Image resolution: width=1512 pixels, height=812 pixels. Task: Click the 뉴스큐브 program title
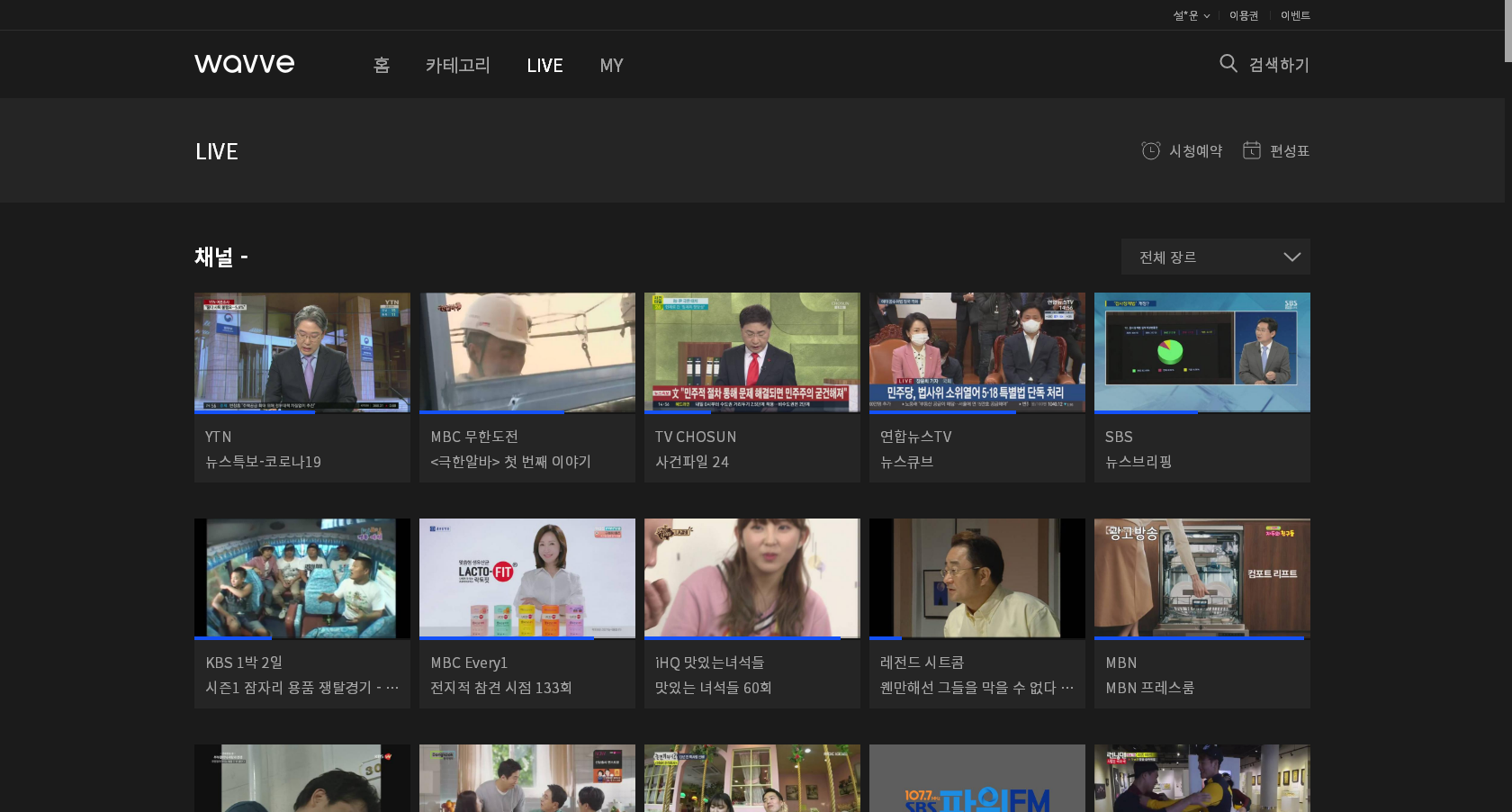click(x=906, y=462)
